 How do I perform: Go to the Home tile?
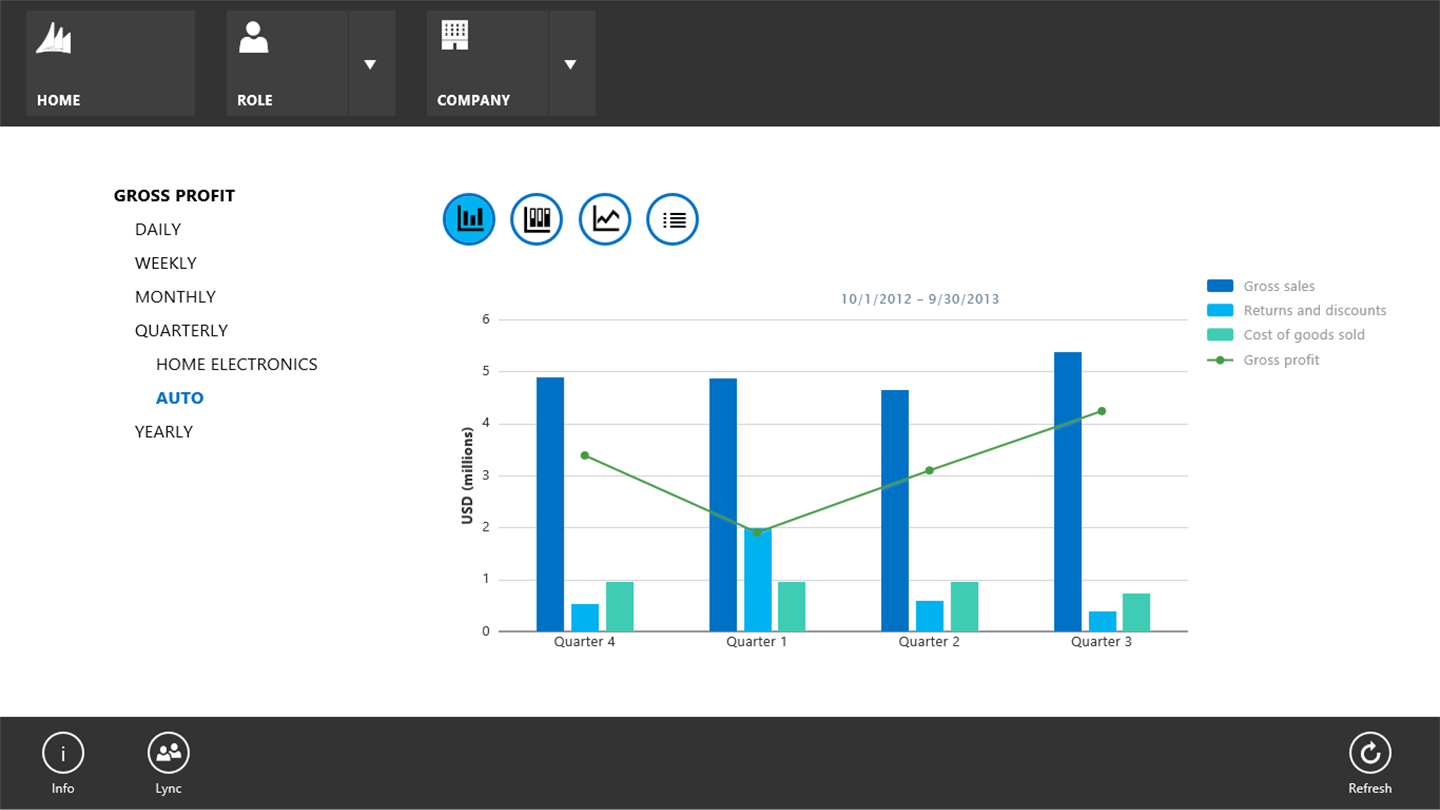click(110, 63)
